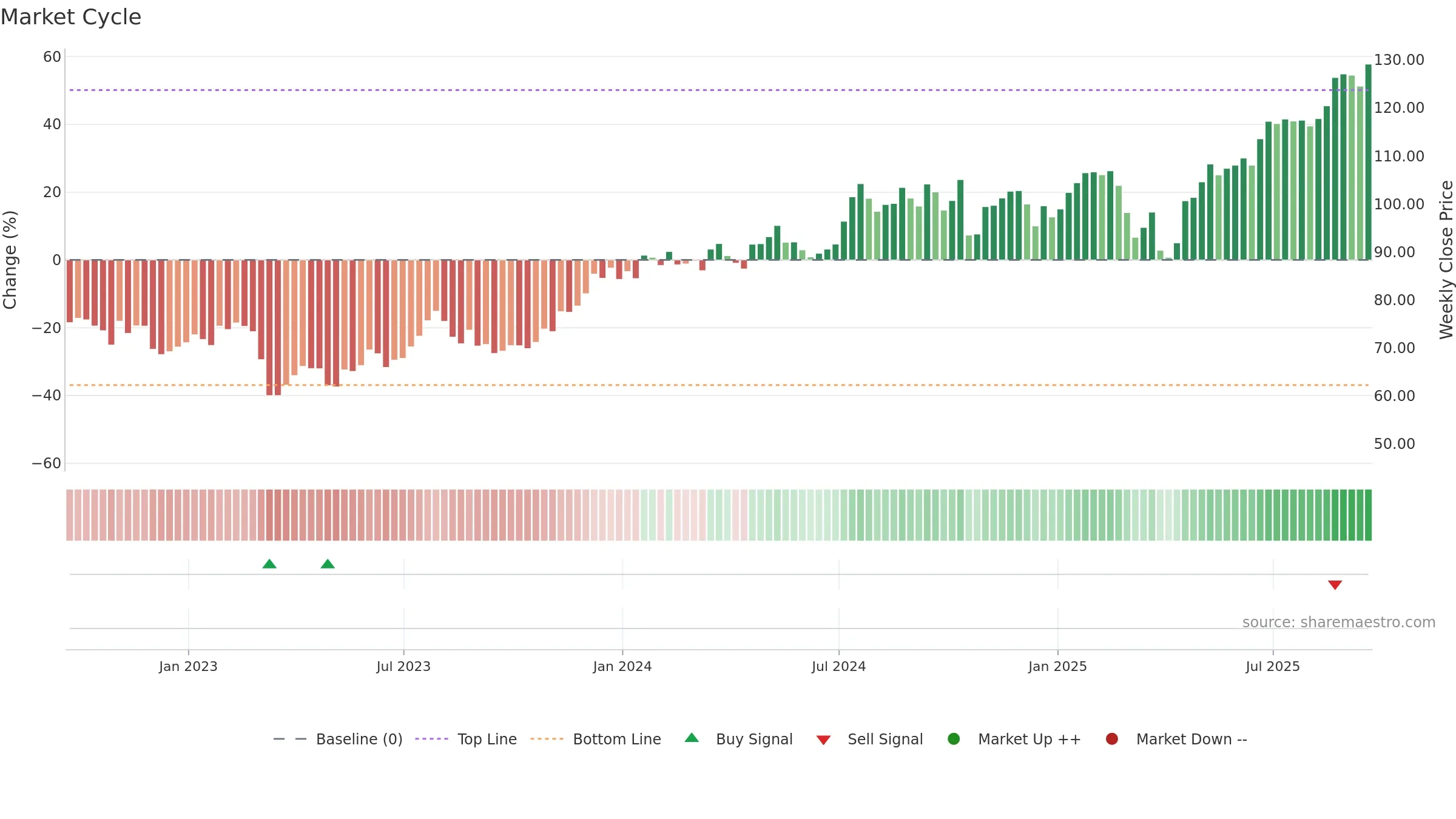Click the green Market Up circle icon
This screenshot has width=1456, height=819.
954,739
